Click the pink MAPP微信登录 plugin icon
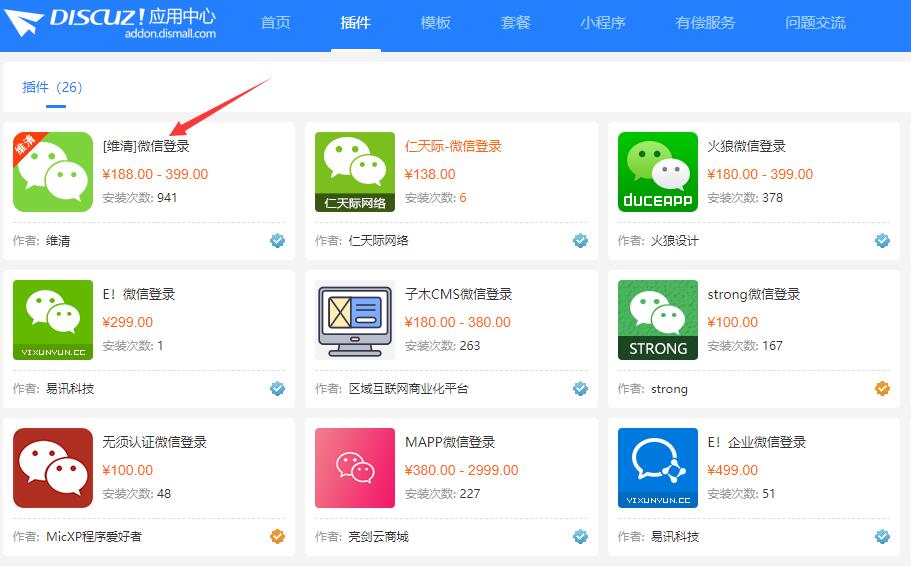This screenshot has width=911, height=566. click(x=355, y=468)
